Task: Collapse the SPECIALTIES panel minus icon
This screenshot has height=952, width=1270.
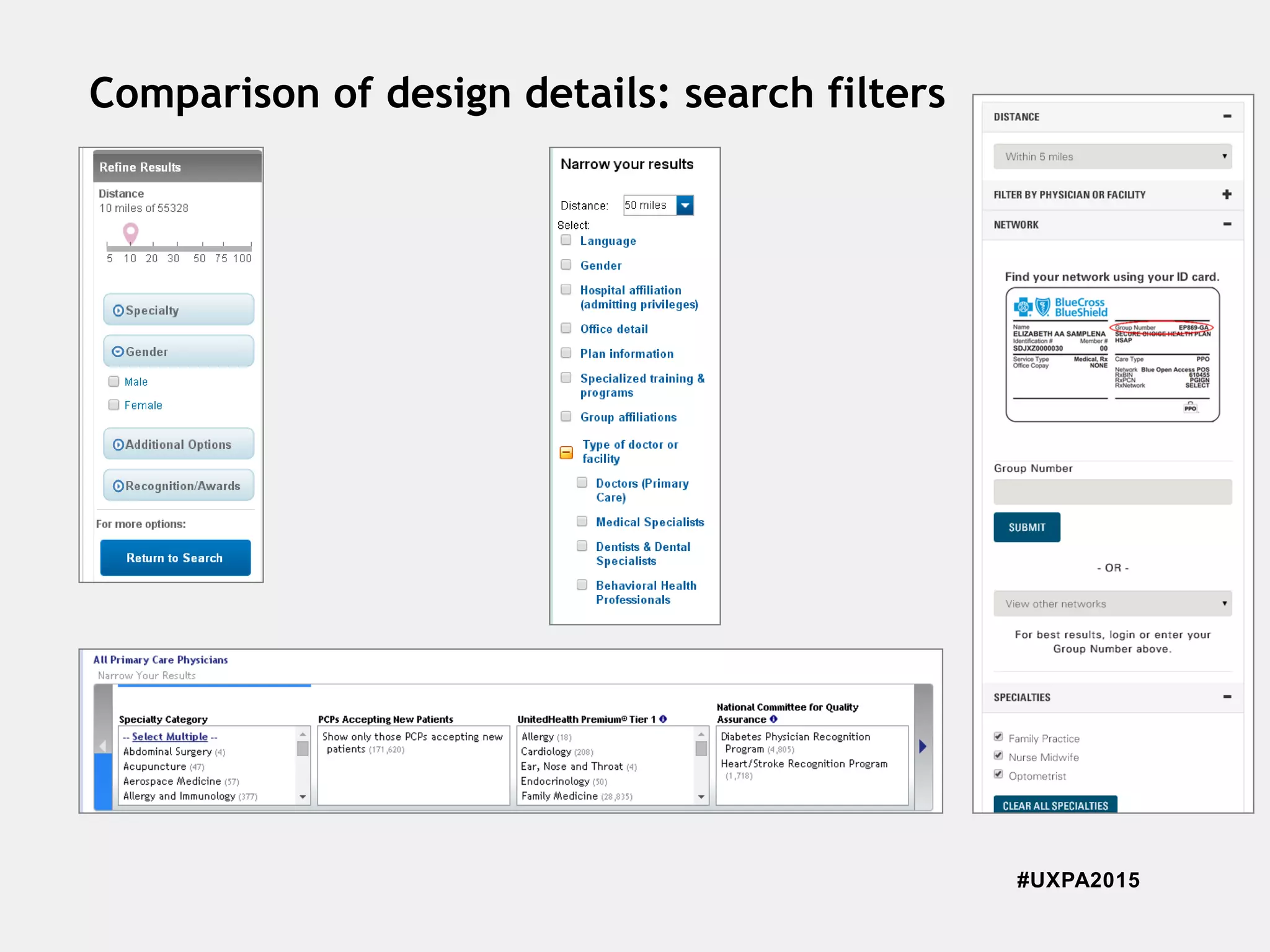Action: pos(1227,697)
